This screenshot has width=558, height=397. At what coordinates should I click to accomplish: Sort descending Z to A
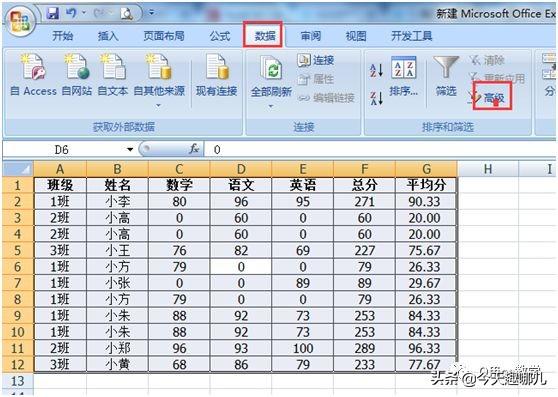(x=376, y=98)
